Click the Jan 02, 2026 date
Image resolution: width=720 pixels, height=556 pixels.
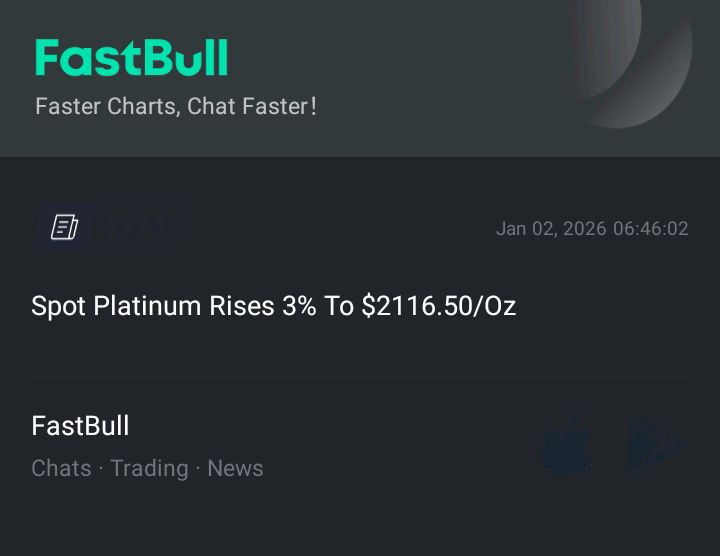[x=551, y=229]
